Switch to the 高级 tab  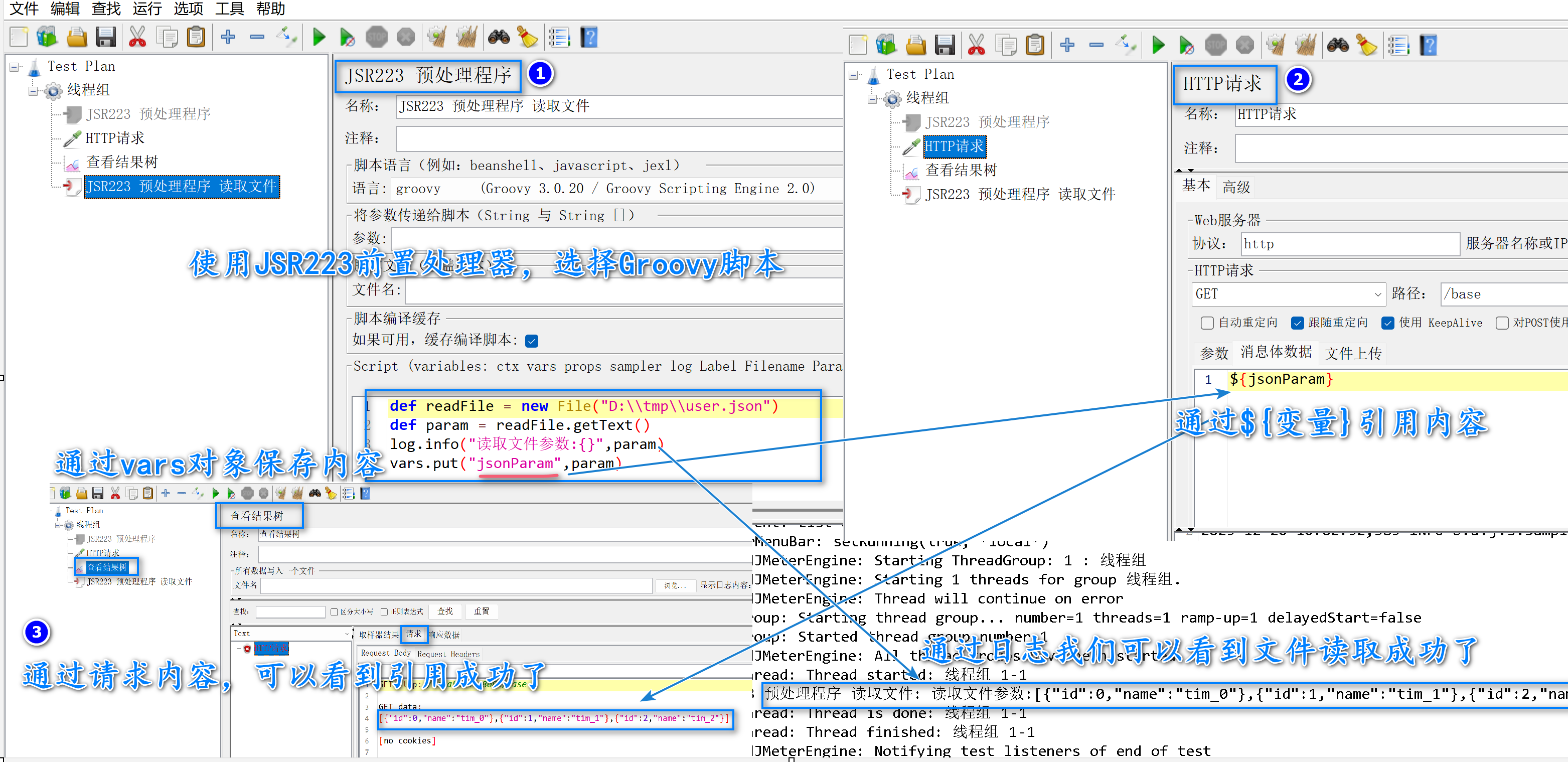1235,187
